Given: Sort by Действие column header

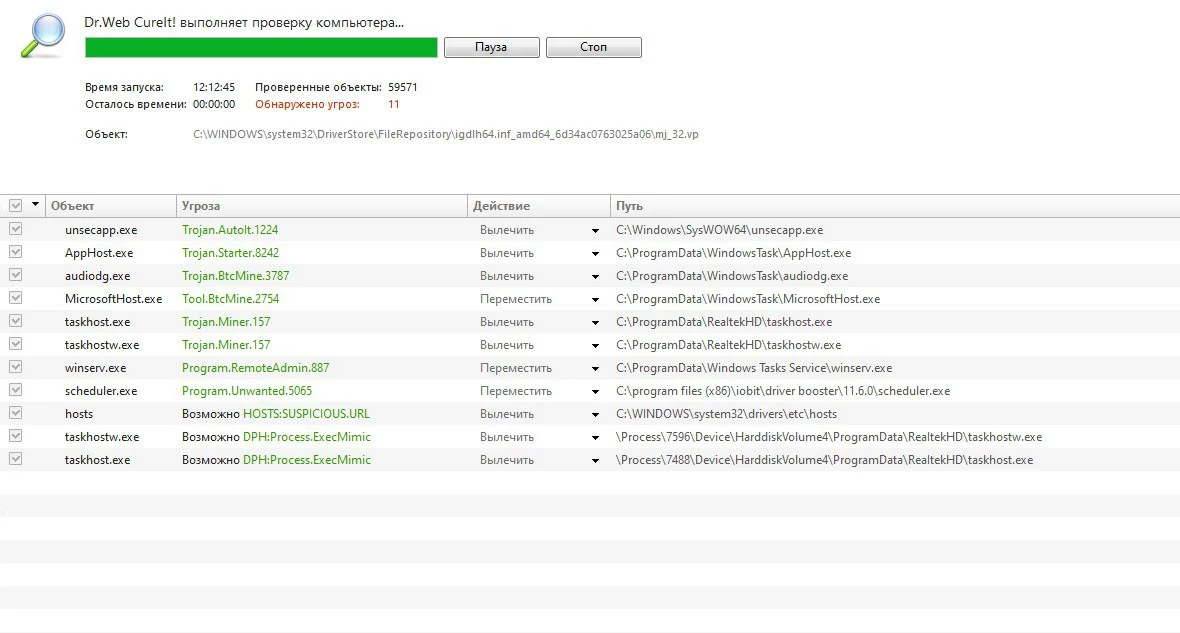Looking at the screenshot, I should (x=539, y=205).
